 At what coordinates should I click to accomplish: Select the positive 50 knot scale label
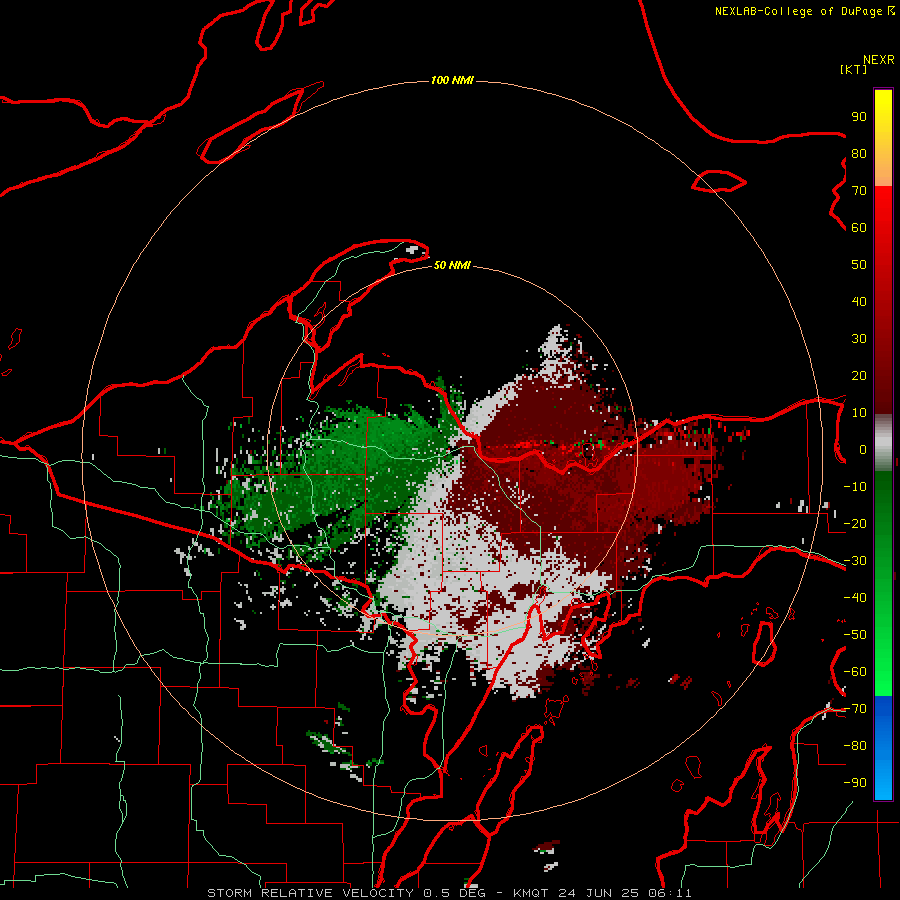(x=859, y=265)
